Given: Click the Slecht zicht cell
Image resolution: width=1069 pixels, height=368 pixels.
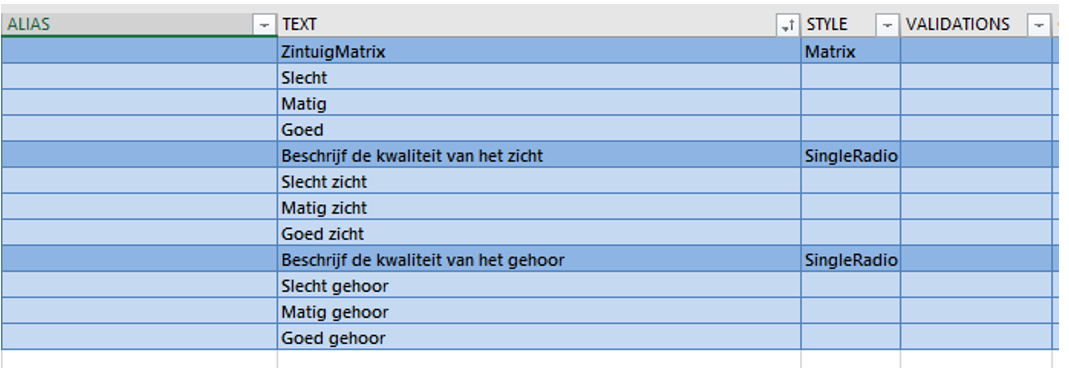Looking at the screenshot, I should point(539,181).
